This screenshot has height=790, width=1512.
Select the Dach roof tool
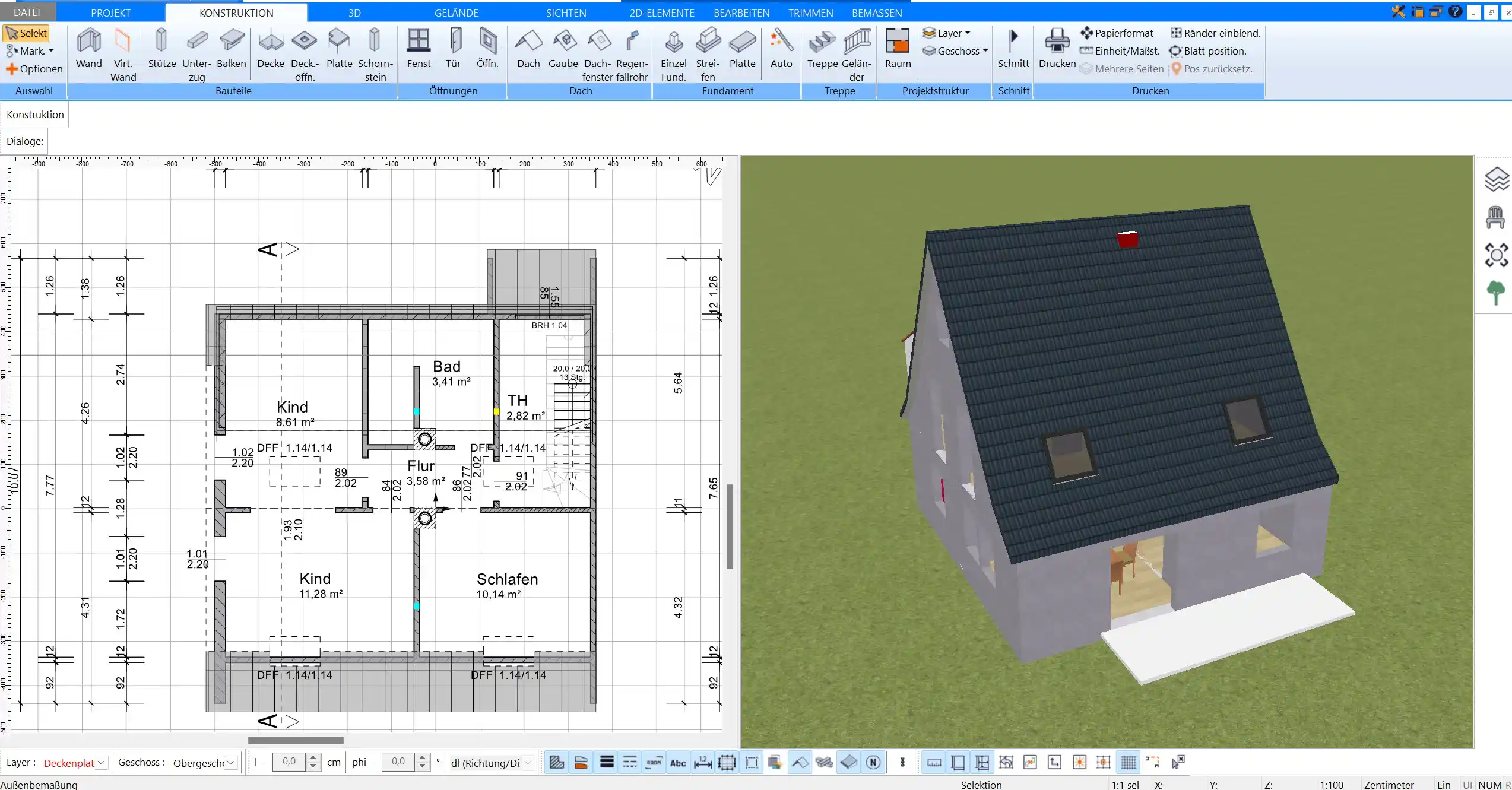point(528,49)
